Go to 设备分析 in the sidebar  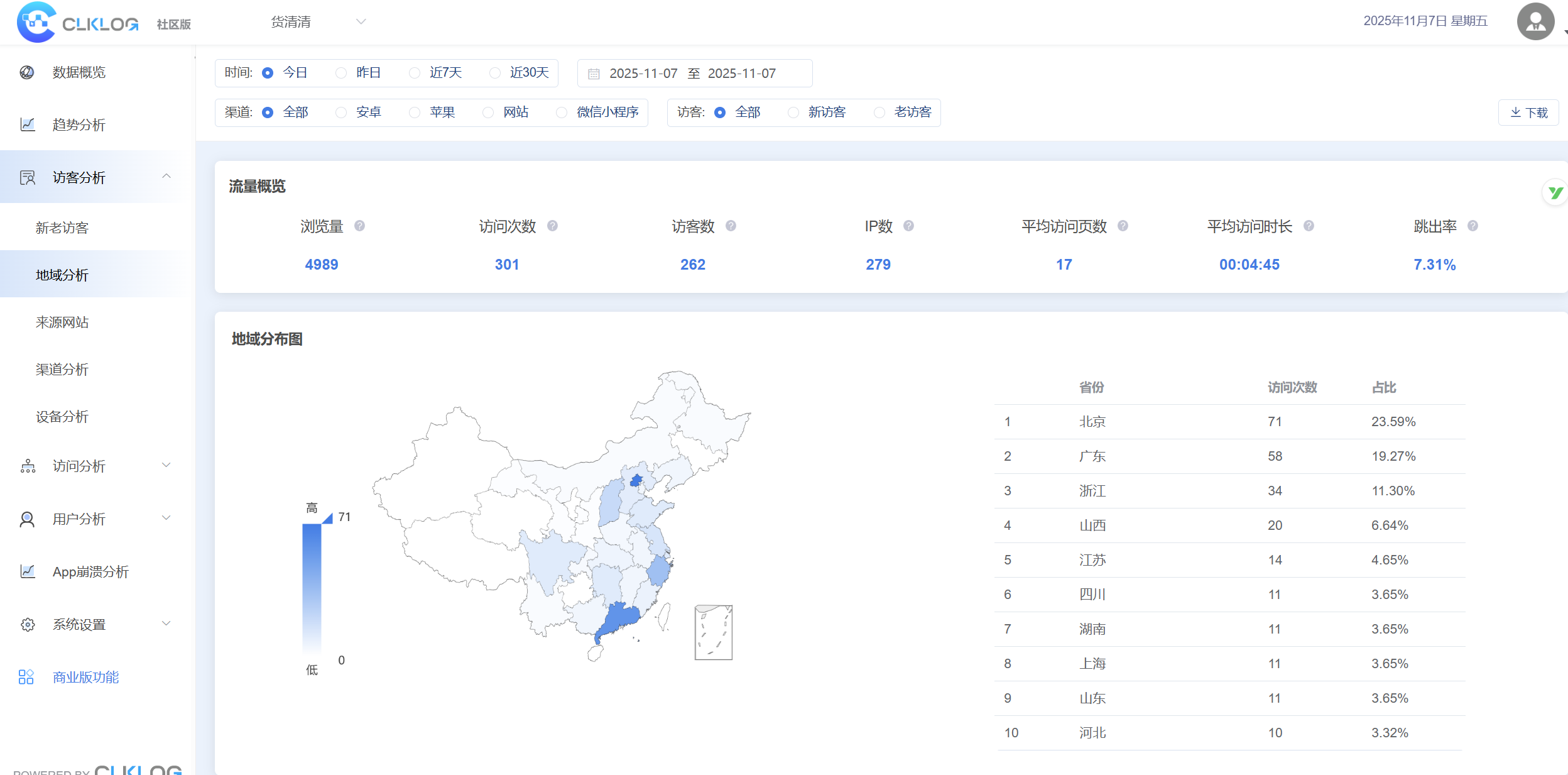point(62,416)
